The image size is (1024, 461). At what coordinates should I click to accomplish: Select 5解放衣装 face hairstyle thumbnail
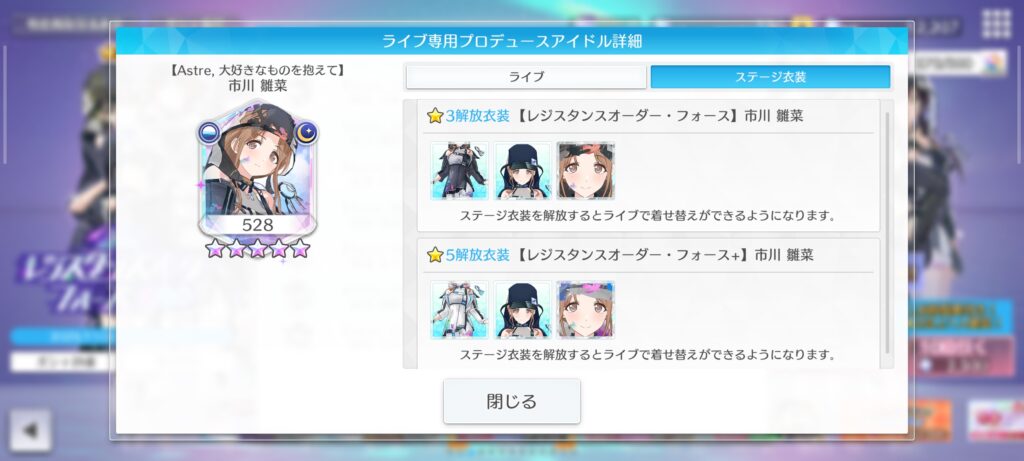coord(585,310)
